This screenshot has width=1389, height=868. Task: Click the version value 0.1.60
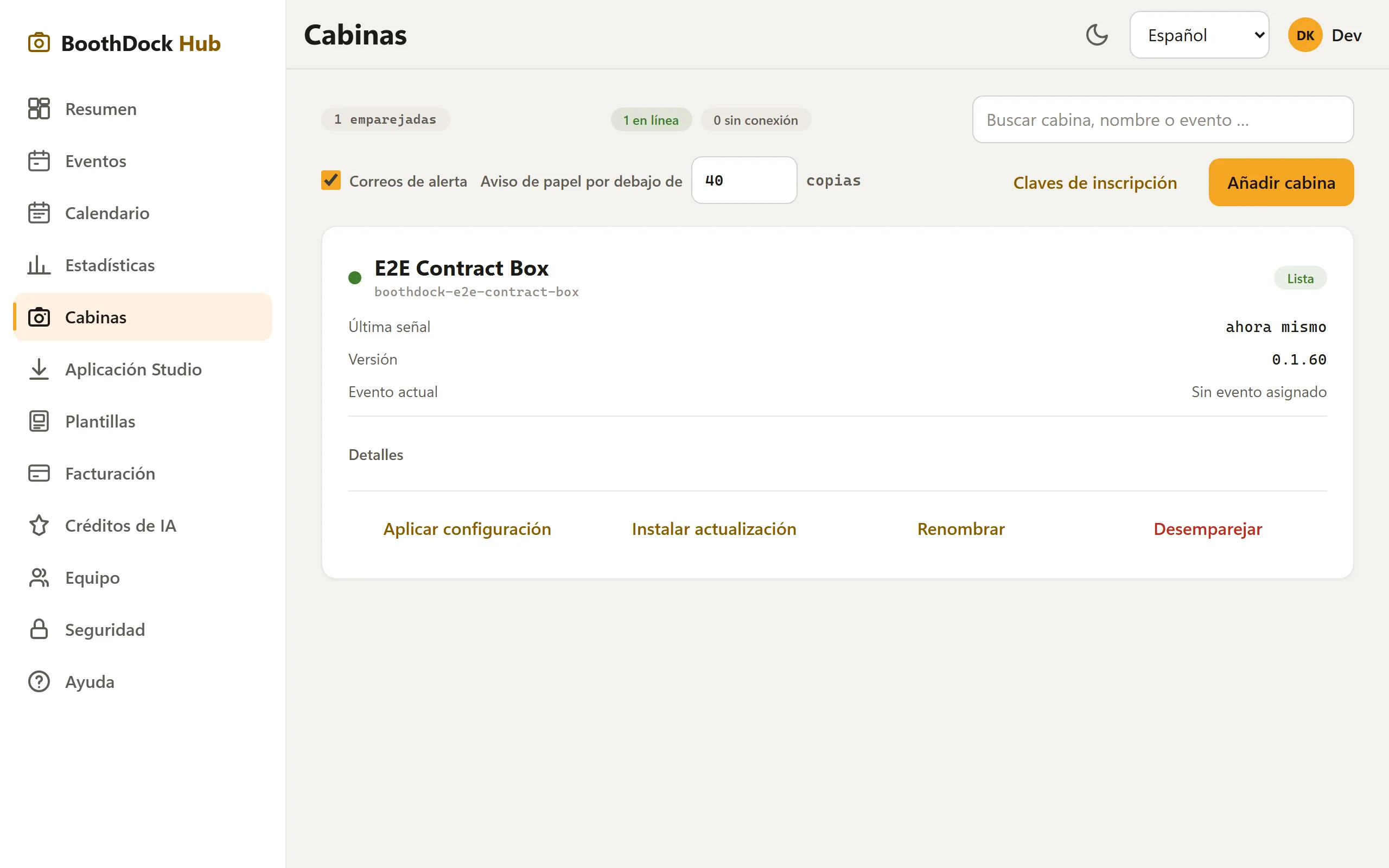tap(1299, 359)
